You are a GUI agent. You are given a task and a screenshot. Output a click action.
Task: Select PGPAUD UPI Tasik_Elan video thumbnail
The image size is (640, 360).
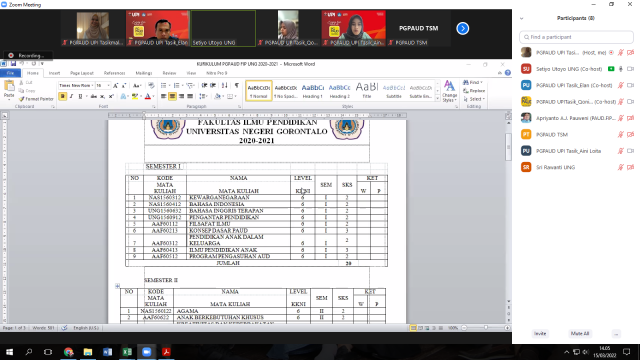point(158,28)
